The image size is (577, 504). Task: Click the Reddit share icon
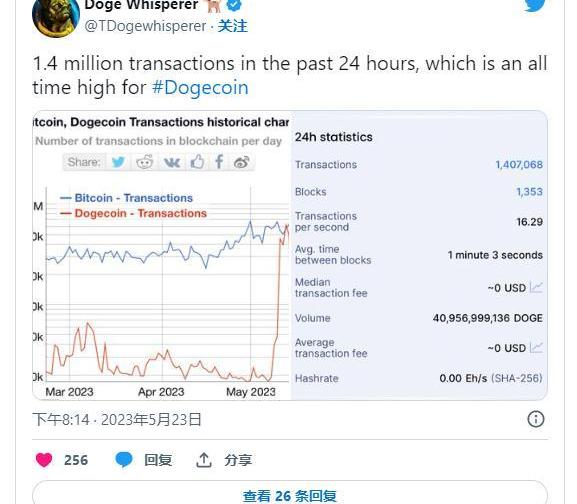(145, 162)
